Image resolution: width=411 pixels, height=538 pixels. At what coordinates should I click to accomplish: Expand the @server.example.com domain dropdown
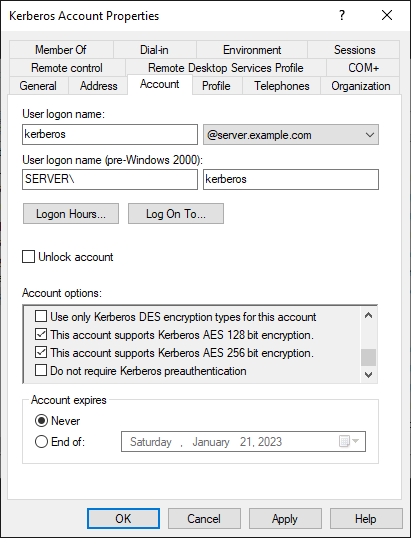pos(291,134)
